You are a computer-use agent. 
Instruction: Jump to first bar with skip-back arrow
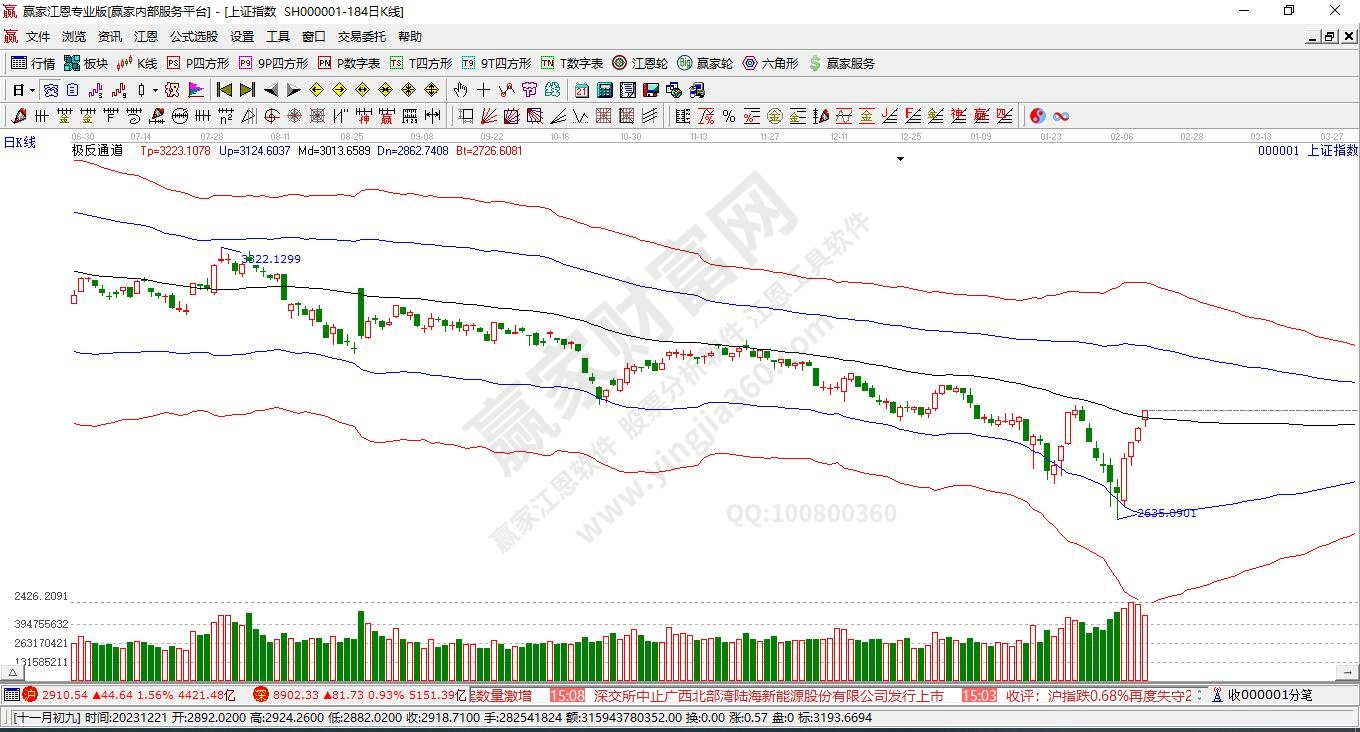coord(224,90)
